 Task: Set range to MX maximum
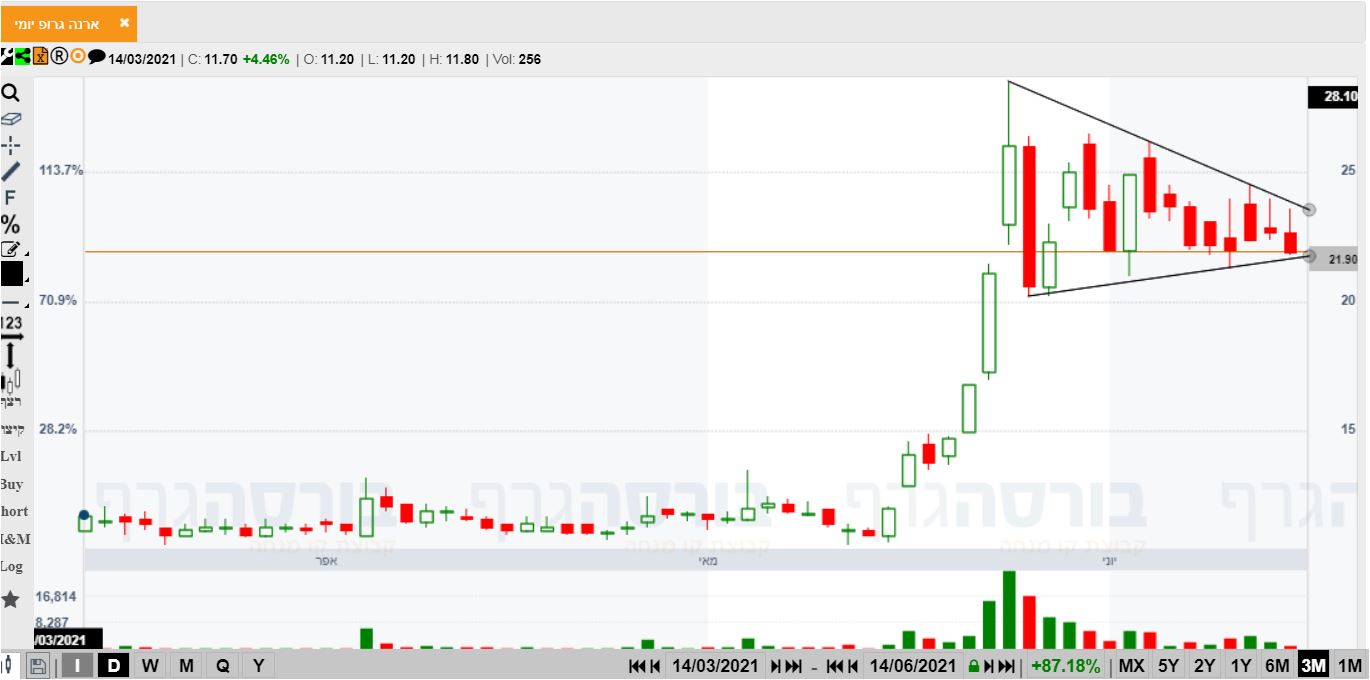1132,666
